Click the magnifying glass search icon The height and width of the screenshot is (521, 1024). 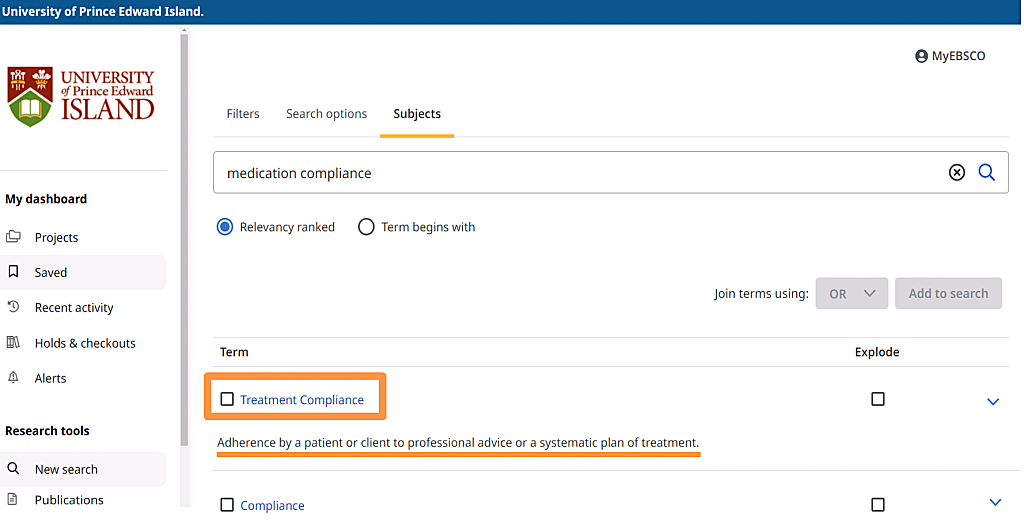(986, 173)
